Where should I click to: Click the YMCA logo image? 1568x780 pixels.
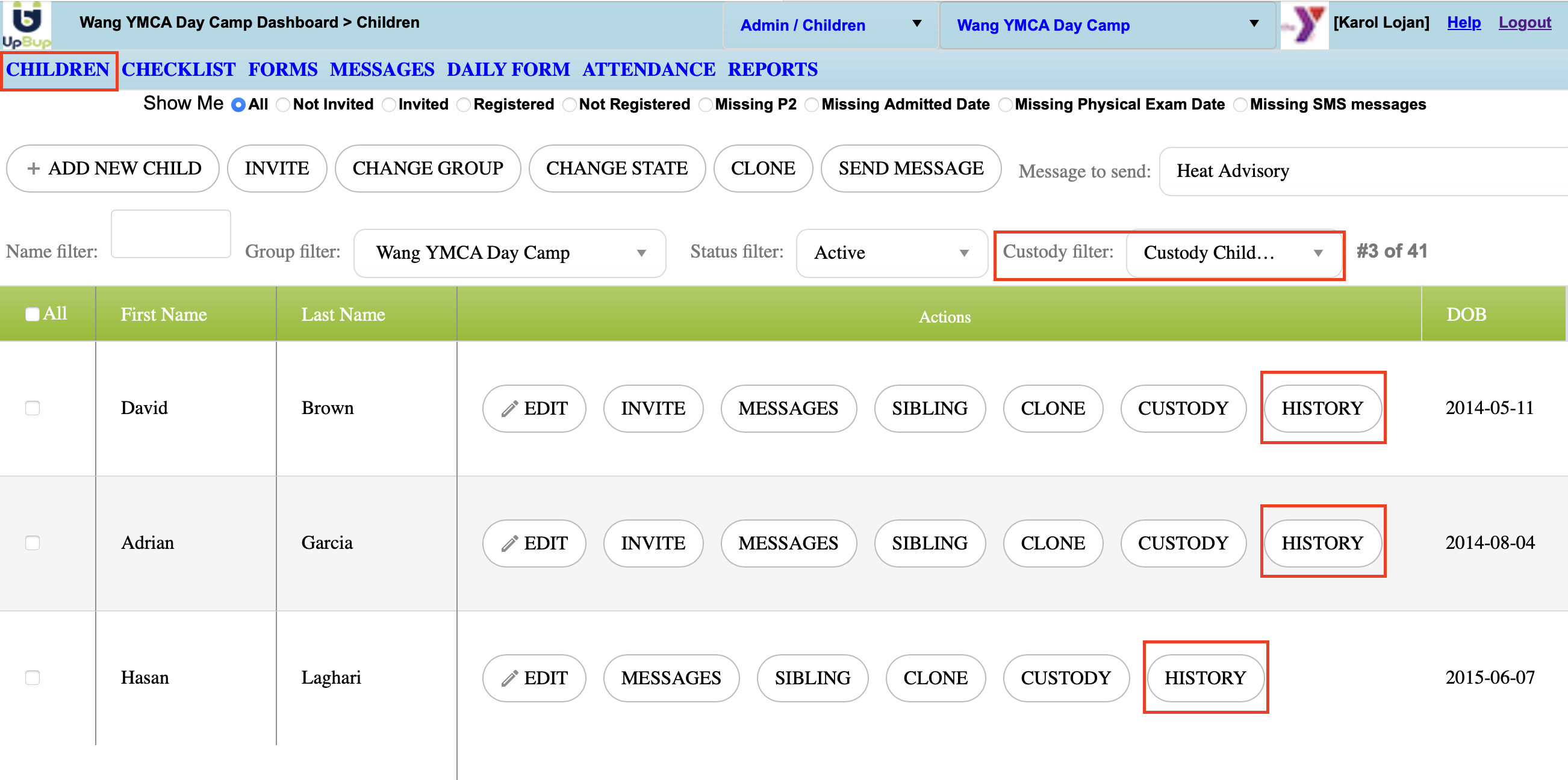point(1304,24)
